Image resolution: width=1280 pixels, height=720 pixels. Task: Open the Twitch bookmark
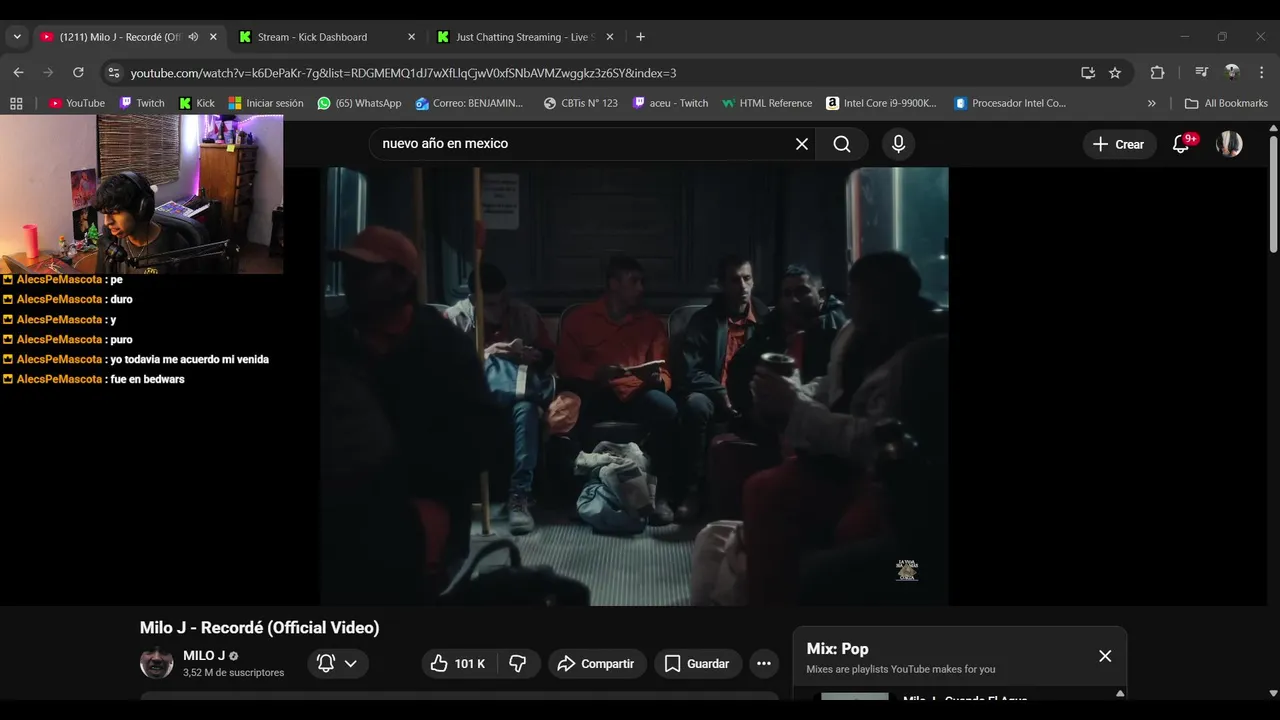click(x=142, y=103)
